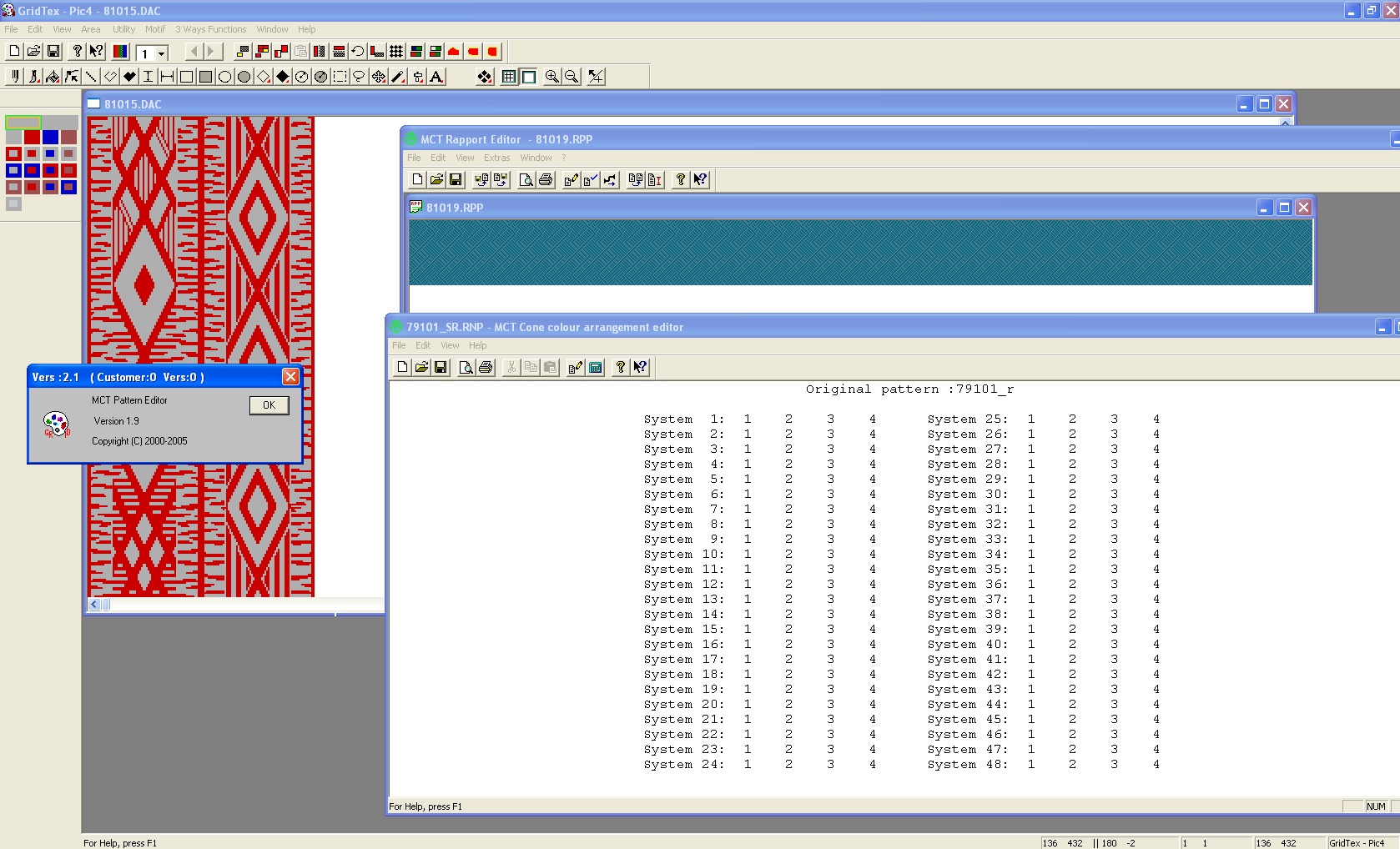This screenshot has width=1400, height=849.
Task: Pick the solid blue colour swatch
Action: pos(50,137)
